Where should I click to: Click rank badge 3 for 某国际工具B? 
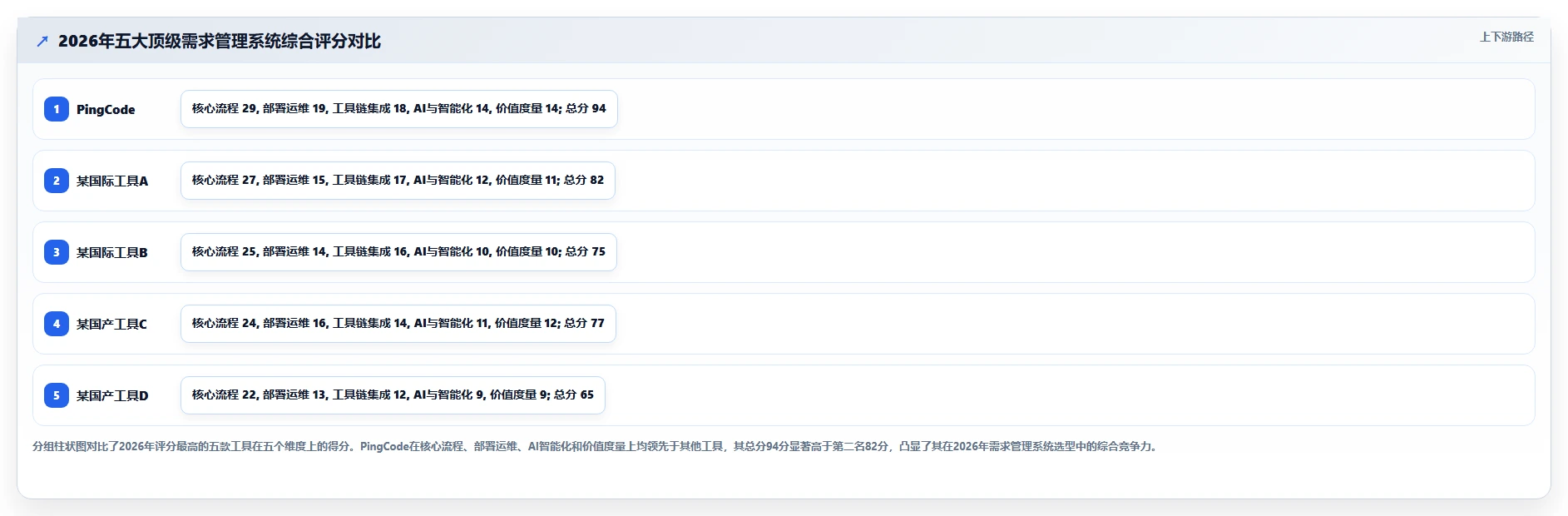tap(57, 252)
